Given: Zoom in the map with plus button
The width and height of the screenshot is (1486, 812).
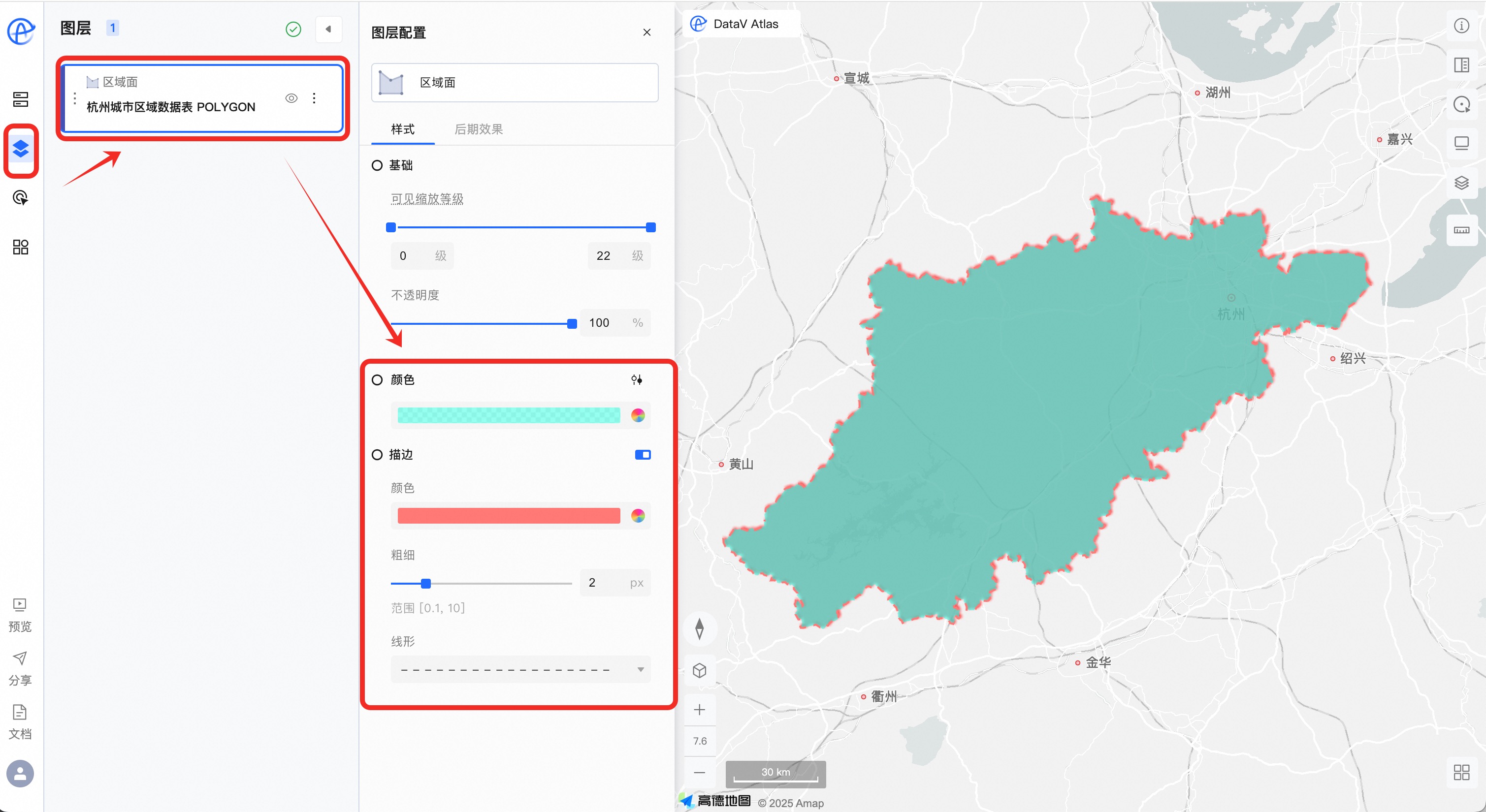Looking at the screenshot, I should [699, 709].
